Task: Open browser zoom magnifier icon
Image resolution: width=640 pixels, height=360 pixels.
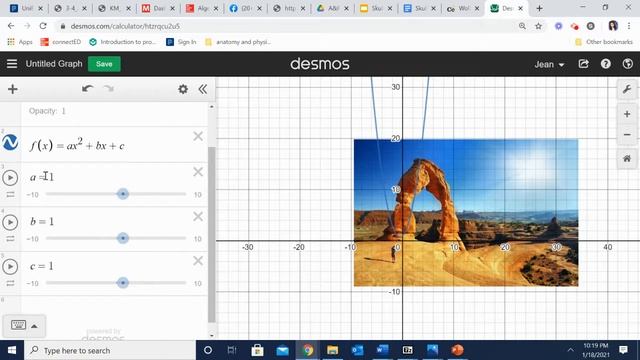Action: point(522,26)
